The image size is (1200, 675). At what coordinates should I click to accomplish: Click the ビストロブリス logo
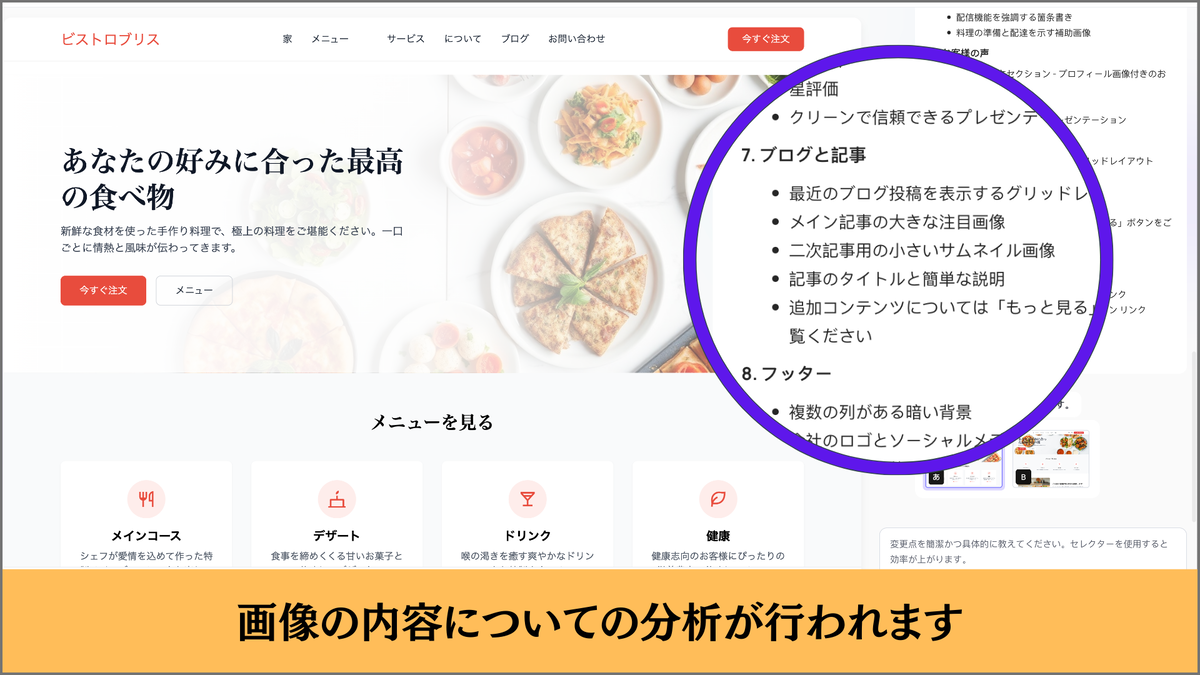[x=110, y=39]
